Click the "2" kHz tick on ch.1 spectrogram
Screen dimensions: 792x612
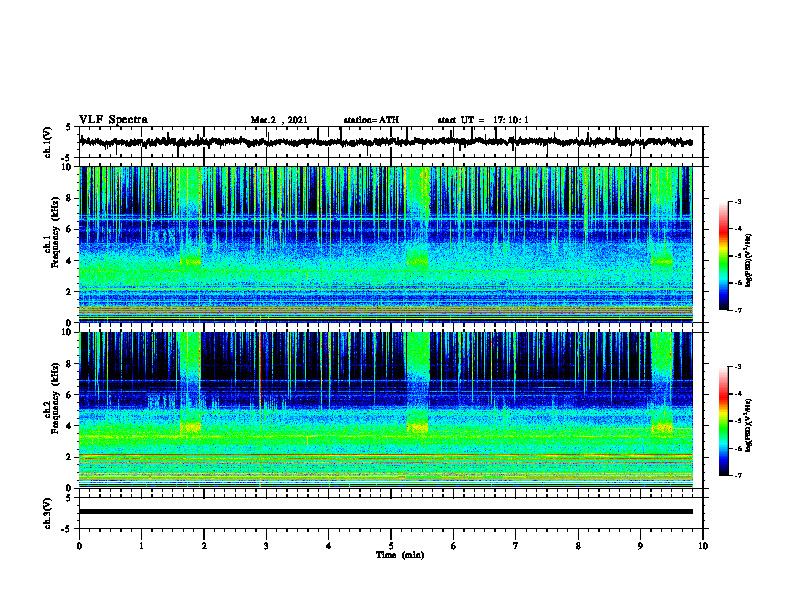70,292
